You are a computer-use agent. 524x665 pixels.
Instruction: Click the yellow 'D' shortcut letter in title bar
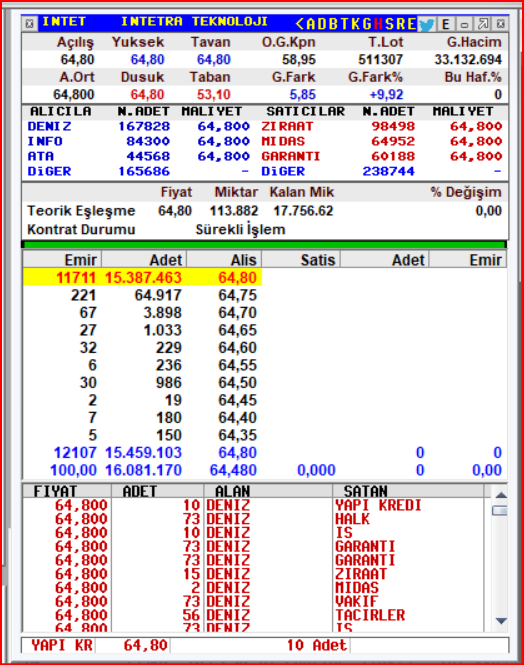click(322, 24)
